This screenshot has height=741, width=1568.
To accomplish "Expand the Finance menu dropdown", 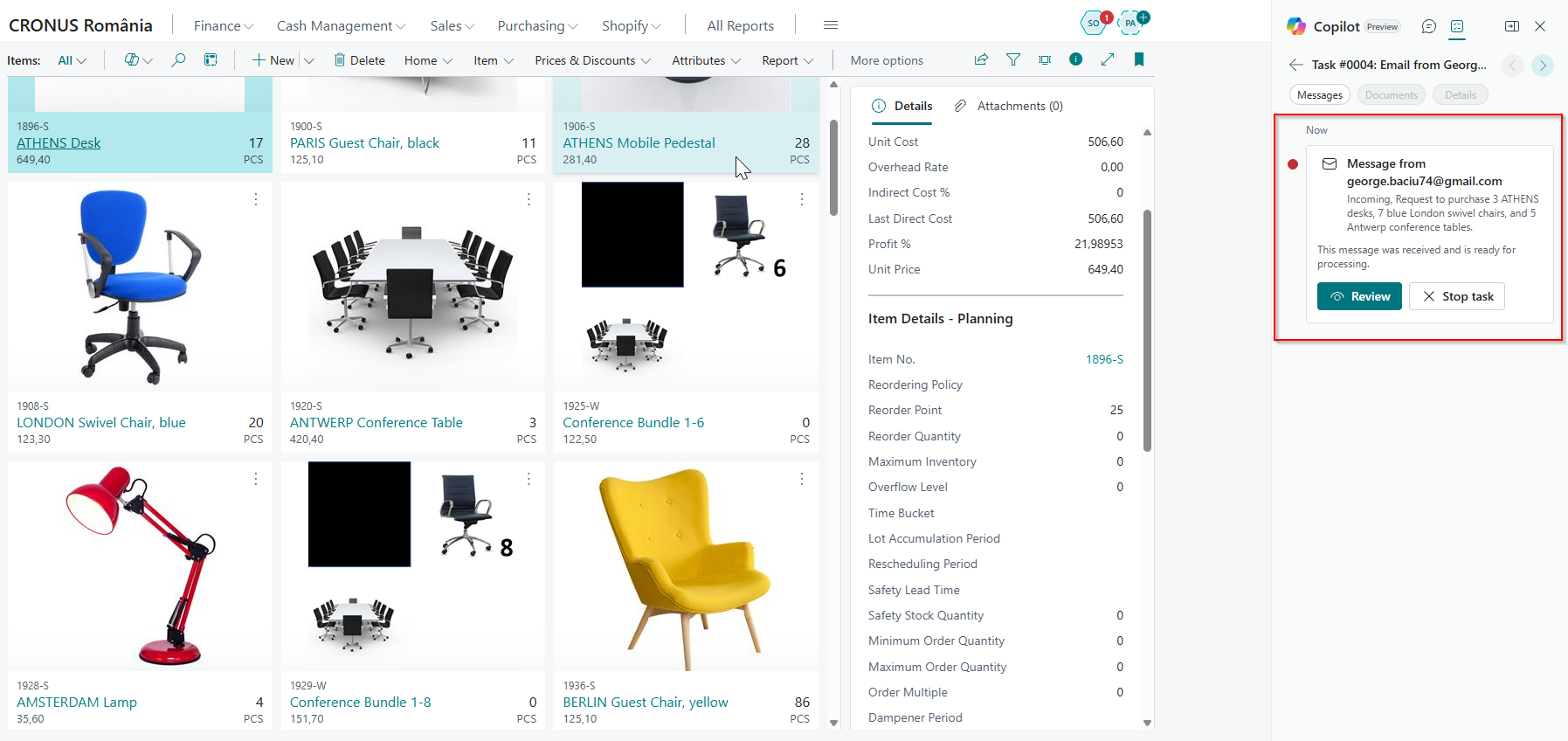I will tap(224, 26).
